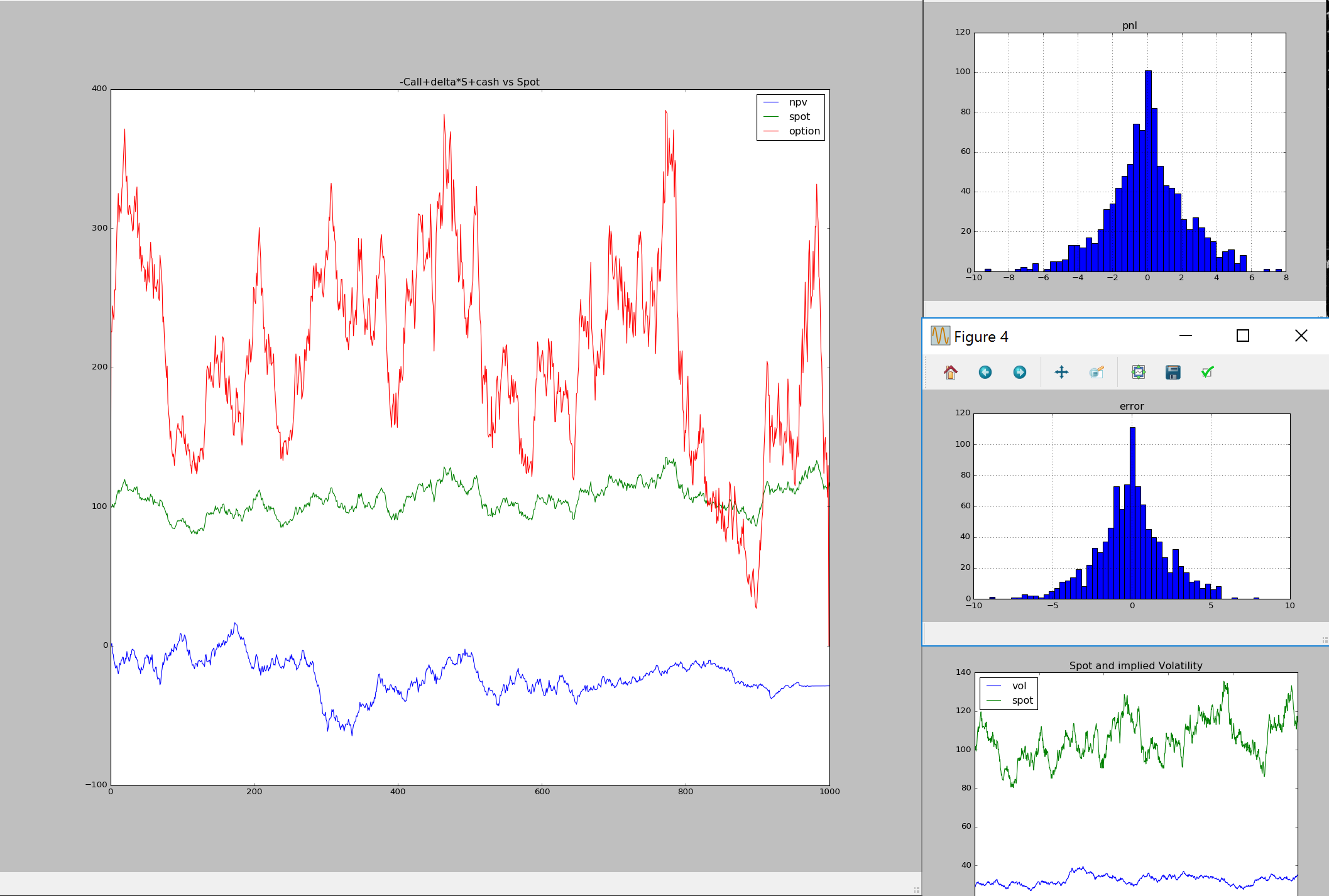1329x896 pixels.
Task: Go back to the previous view
Action: 985,373
